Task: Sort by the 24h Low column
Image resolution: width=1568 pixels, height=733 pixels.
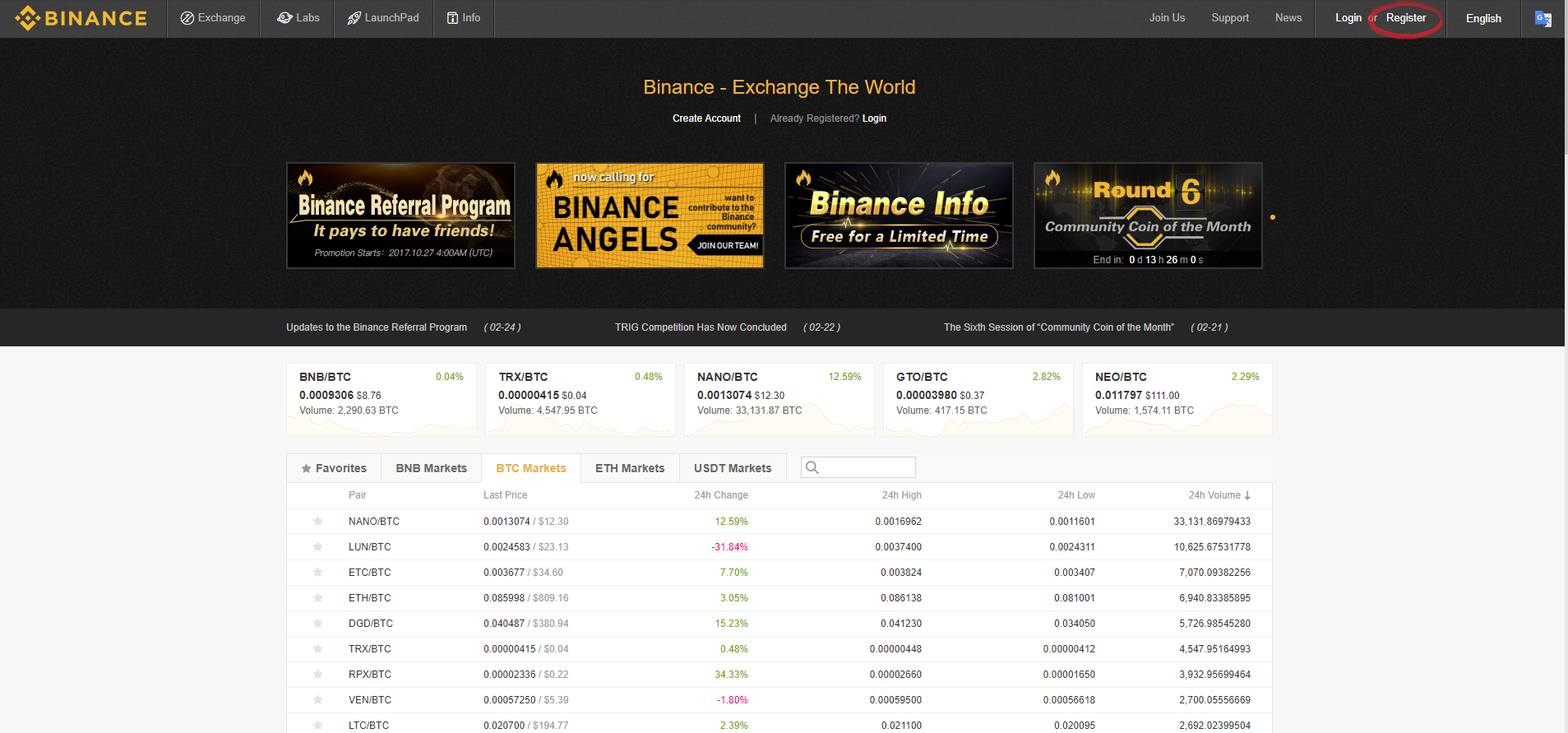Action: [1076, 495]
